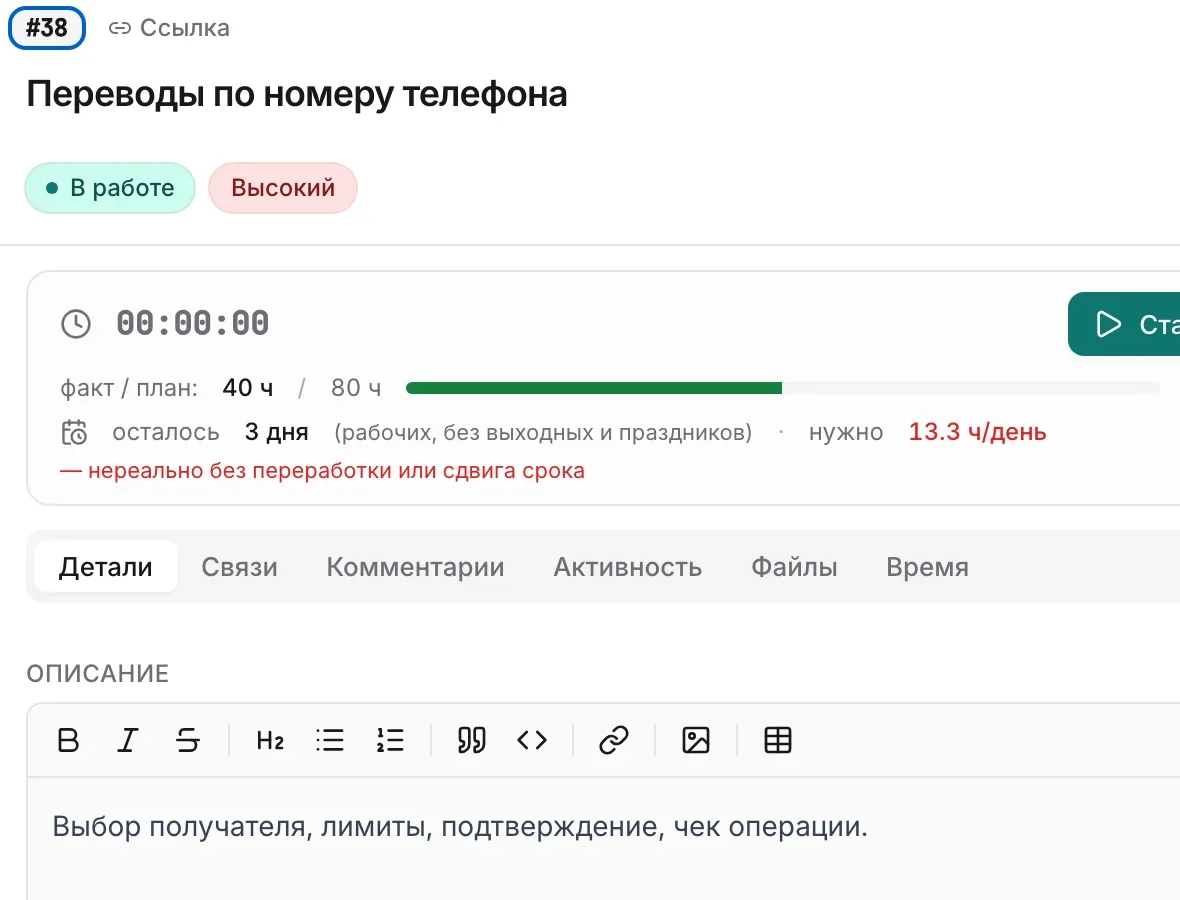Show the Активность tab

628,567
